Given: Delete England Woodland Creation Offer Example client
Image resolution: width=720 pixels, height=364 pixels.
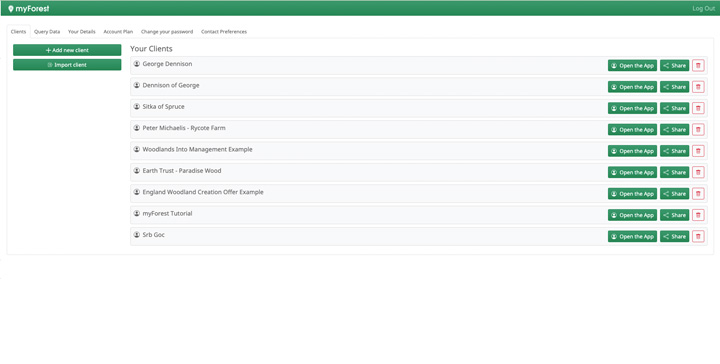Looking at the screenshot, I should pos(698,194).
